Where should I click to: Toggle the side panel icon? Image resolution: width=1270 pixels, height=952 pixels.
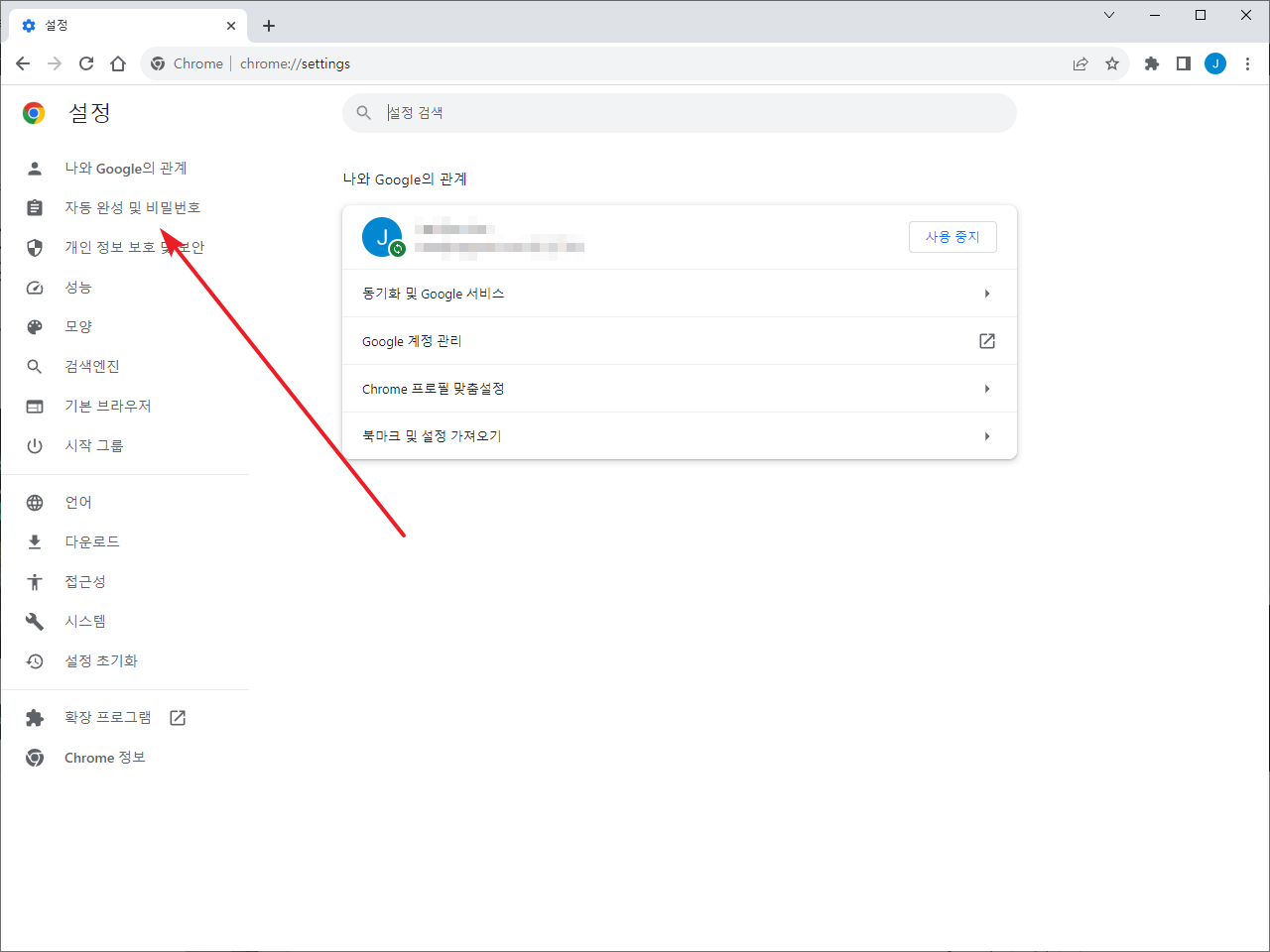click(x=1184, y=63)
